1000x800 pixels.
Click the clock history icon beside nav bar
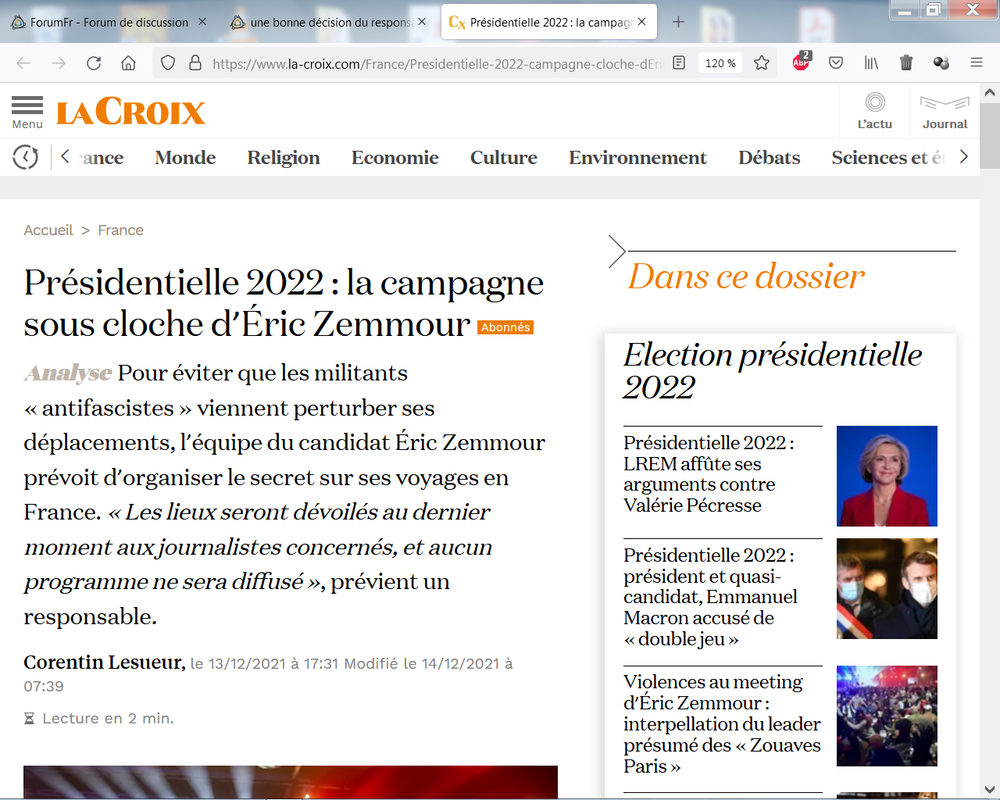(x=25, y=157)
